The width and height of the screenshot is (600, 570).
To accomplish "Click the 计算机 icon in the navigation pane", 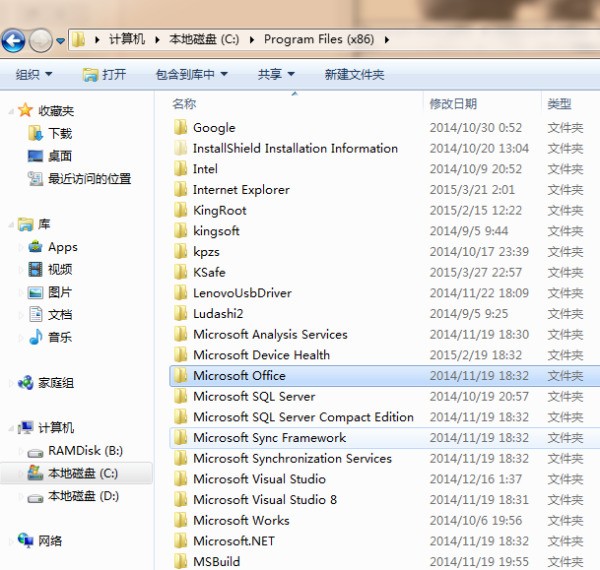I will tap(25, 427).
